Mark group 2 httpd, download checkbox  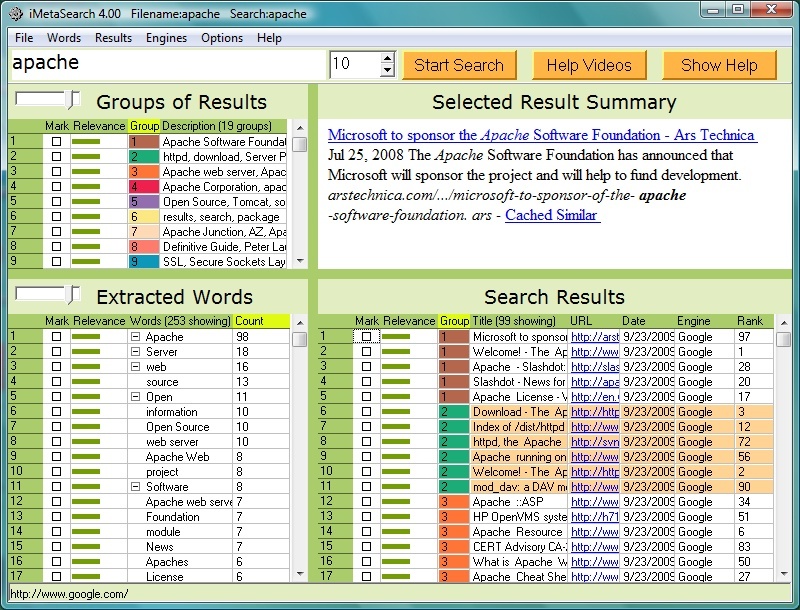57,157
